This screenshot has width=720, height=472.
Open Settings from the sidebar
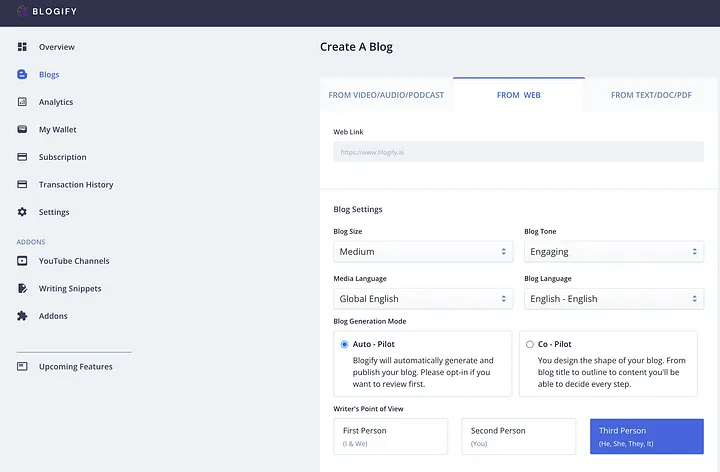point(54,212)
